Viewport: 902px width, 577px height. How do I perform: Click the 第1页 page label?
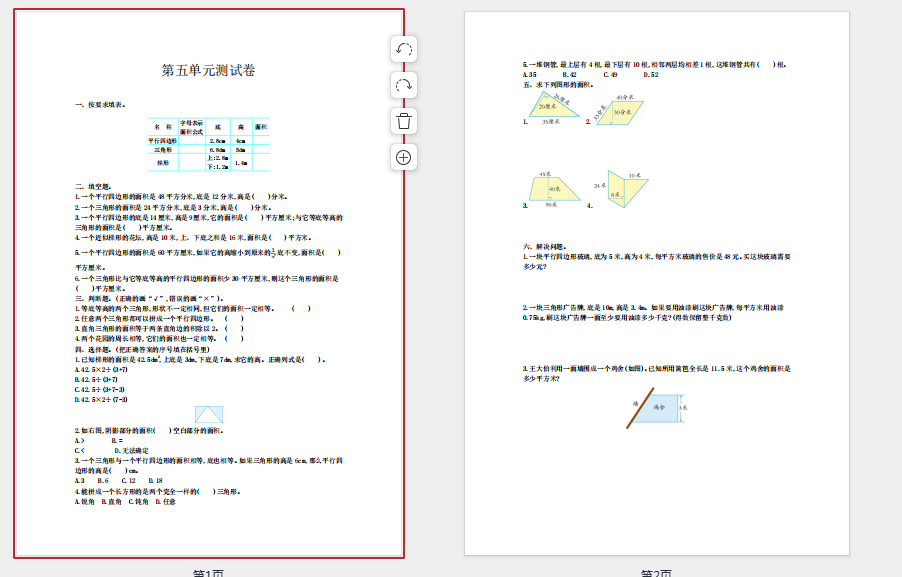[x=209, y=573]
